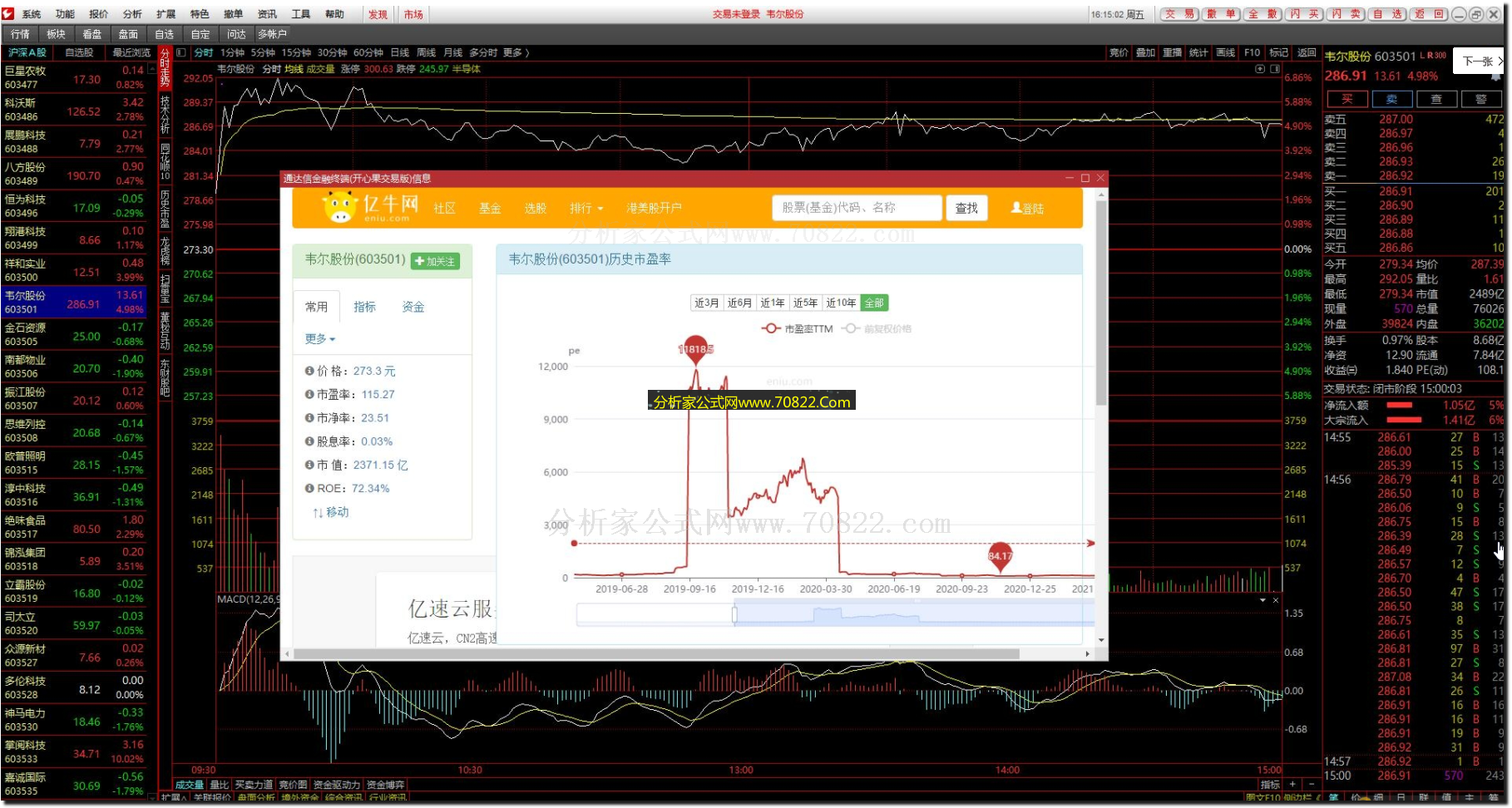Open the 工具 menu
Image resolution: width=1512 pixels, height=808 pixels.
[301, 14]
